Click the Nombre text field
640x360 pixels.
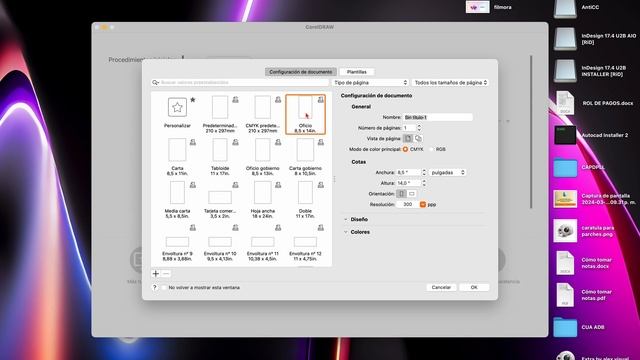(438, 117)
